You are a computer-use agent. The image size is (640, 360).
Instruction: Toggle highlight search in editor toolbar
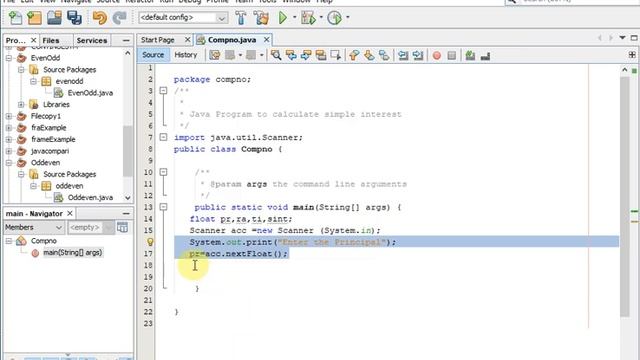coord(321,55)
